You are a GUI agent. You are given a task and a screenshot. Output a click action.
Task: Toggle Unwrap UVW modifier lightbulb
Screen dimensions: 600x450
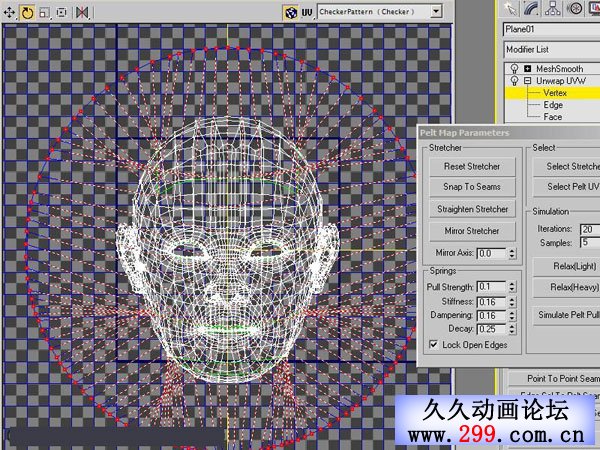click(x=514, y=81)
